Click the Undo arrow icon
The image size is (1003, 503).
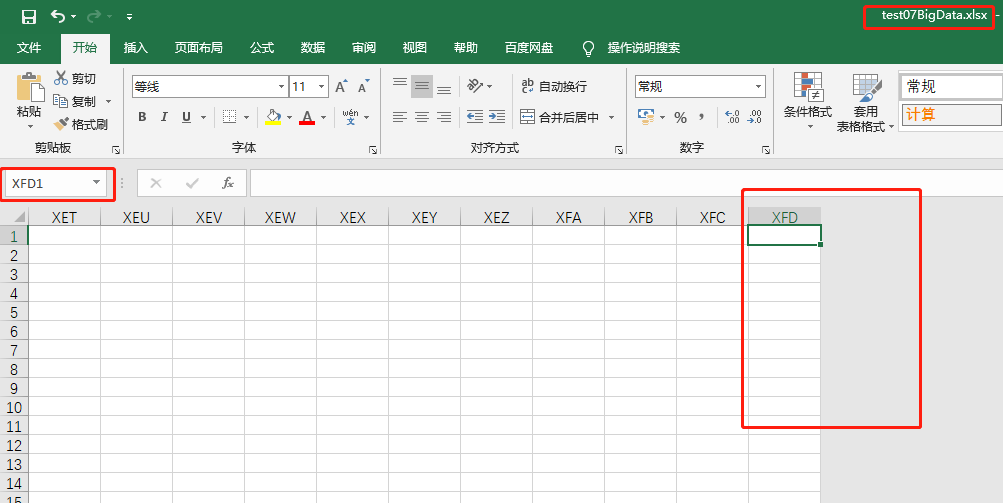coord(58,16)
